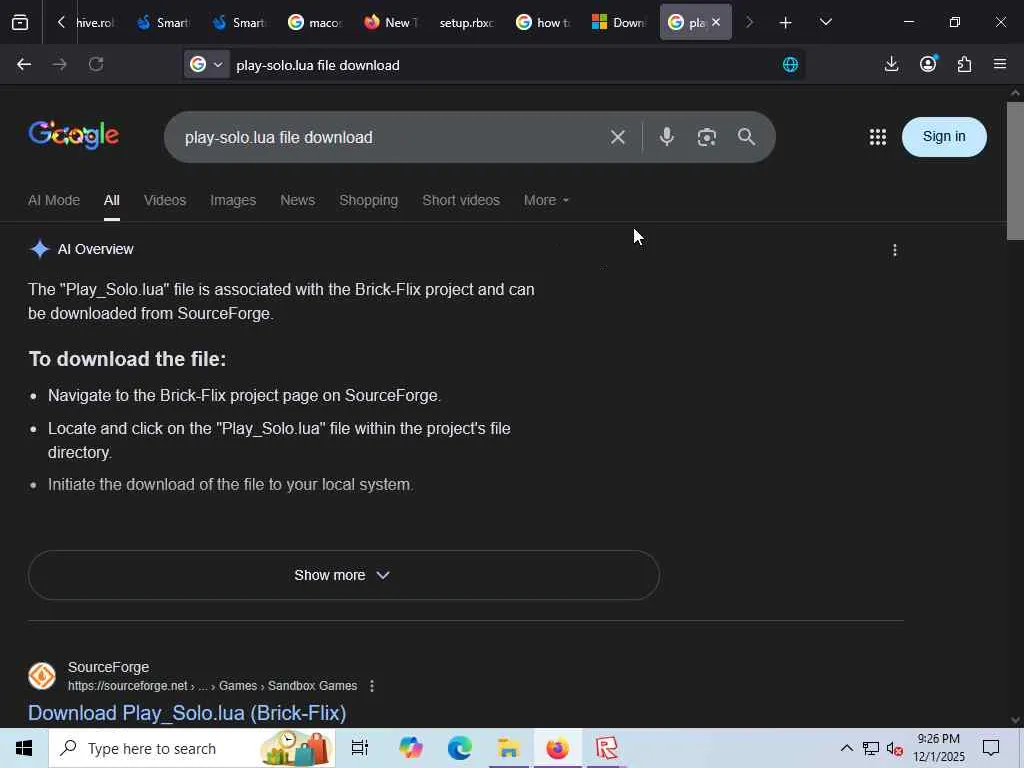This screenshot has width=1024, height=768.
Task: Click the page vertical scrollbar thumb
Action: point(1015,171)
